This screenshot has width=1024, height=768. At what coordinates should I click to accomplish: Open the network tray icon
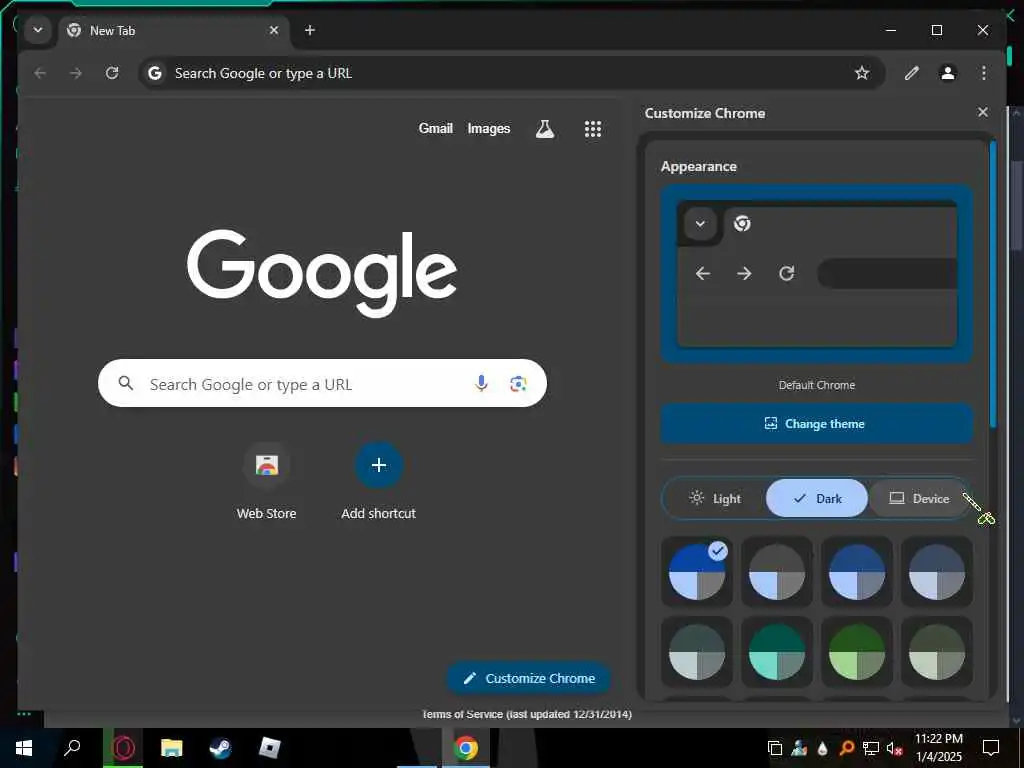click(x=871, y=748)
